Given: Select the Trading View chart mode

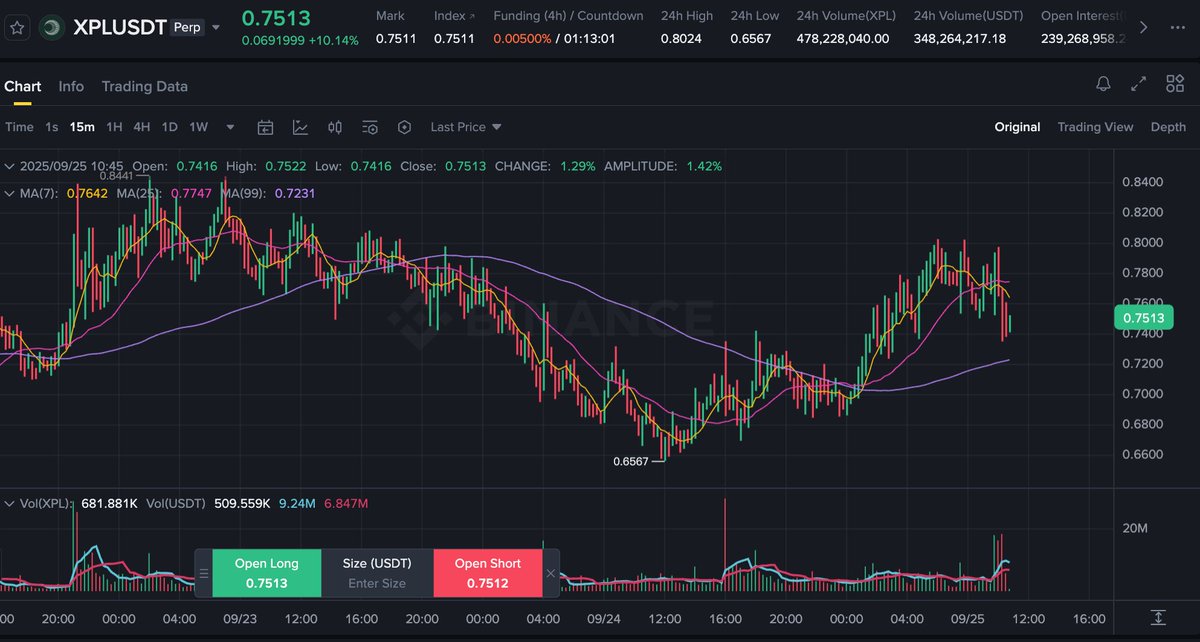Looking at the screenshot, I should (x=1095, y=127).
